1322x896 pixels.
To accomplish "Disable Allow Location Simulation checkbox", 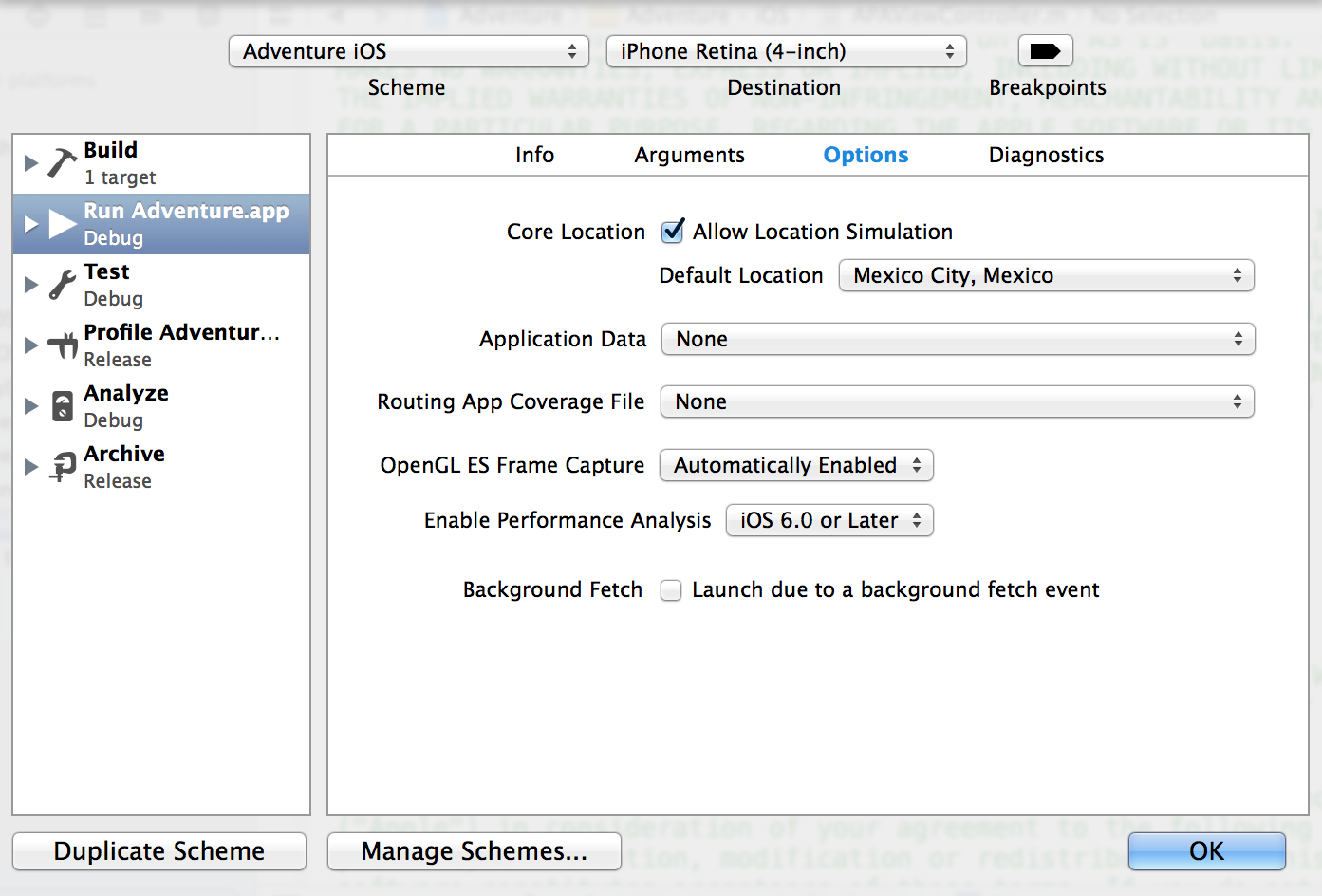I will pyautogui.click(x=672, y=231).
